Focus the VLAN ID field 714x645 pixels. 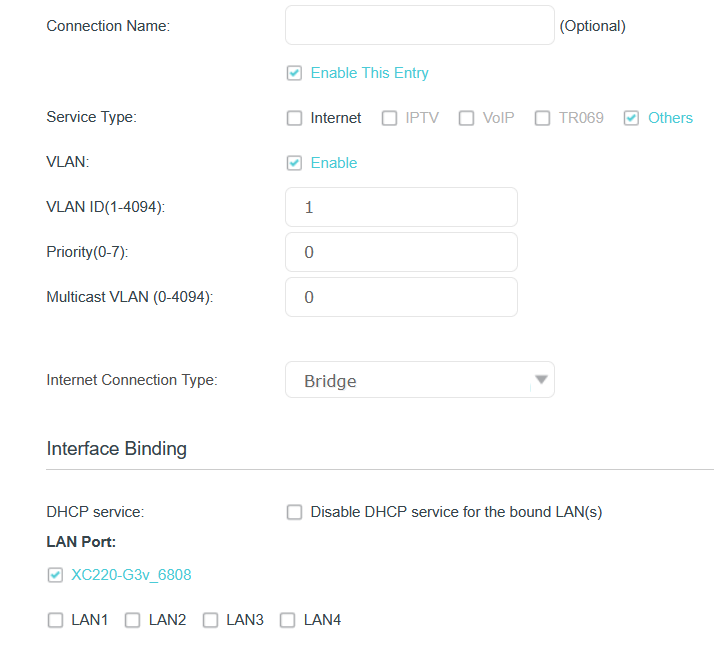(x=401, y=208)
